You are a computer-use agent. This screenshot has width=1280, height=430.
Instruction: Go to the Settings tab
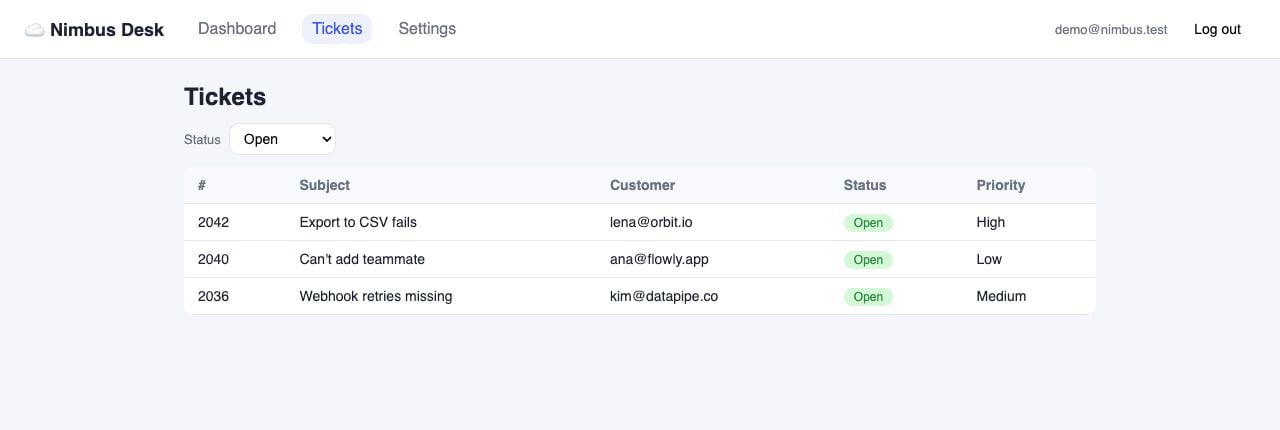pos(427,29)
